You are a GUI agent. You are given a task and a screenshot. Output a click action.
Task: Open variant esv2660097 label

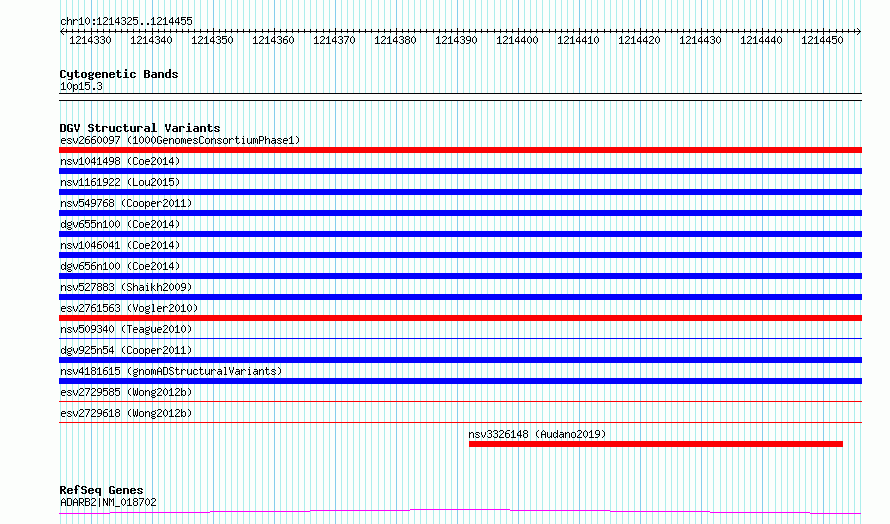click(180, 140)
